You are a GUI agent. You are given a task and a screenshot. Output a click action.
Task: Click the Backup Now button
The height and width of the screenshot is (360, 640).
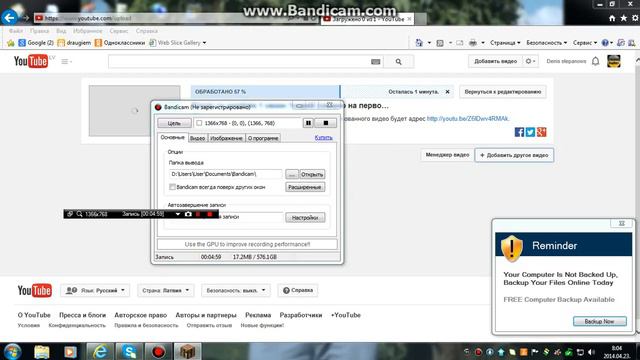[x=600, y=321]
